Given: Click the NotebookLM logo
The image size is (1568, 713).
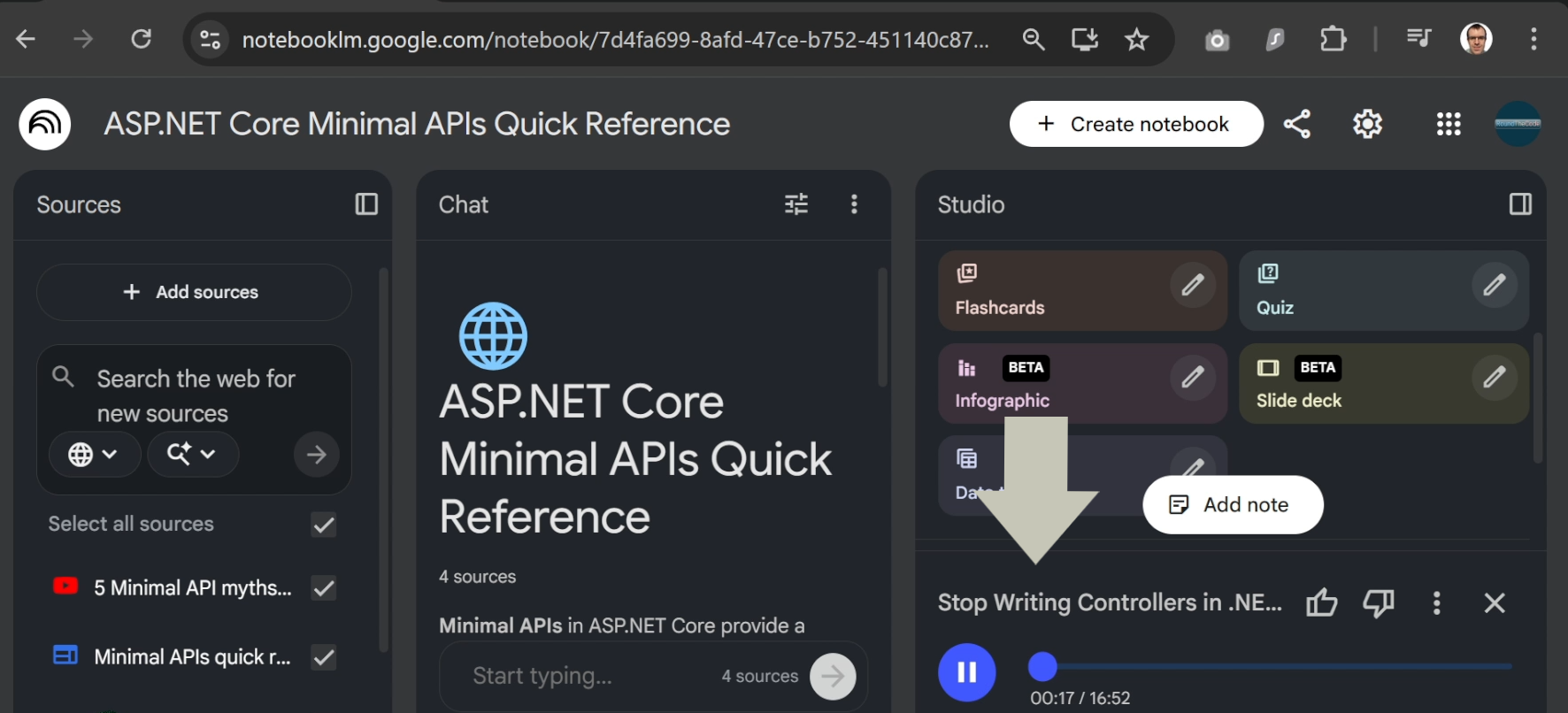Looking at the screenshot, I should pyautogui.click(x=45, y=124).
